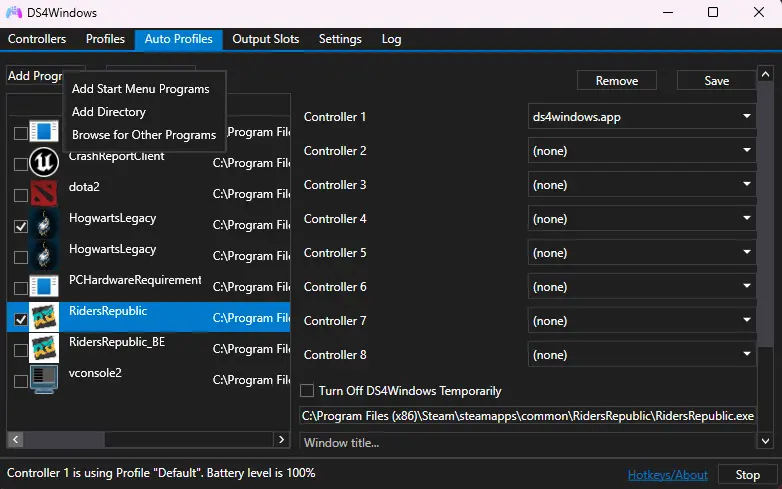782x489 pixels.
Task: Open the Controller 6 profile dropdown
Action: 642,287
